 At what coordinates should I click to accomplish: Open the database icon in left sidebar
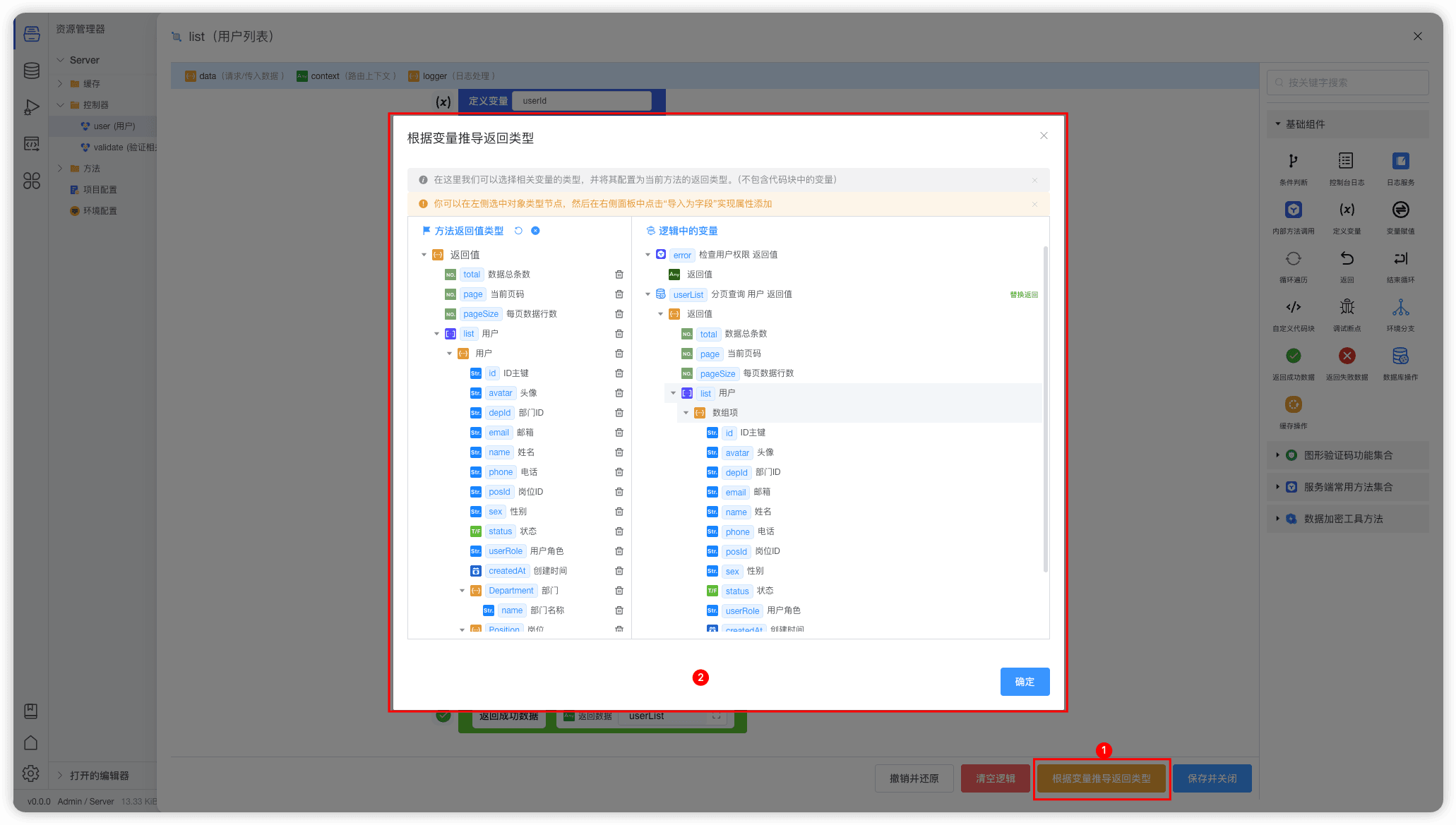tap(31, 71)
